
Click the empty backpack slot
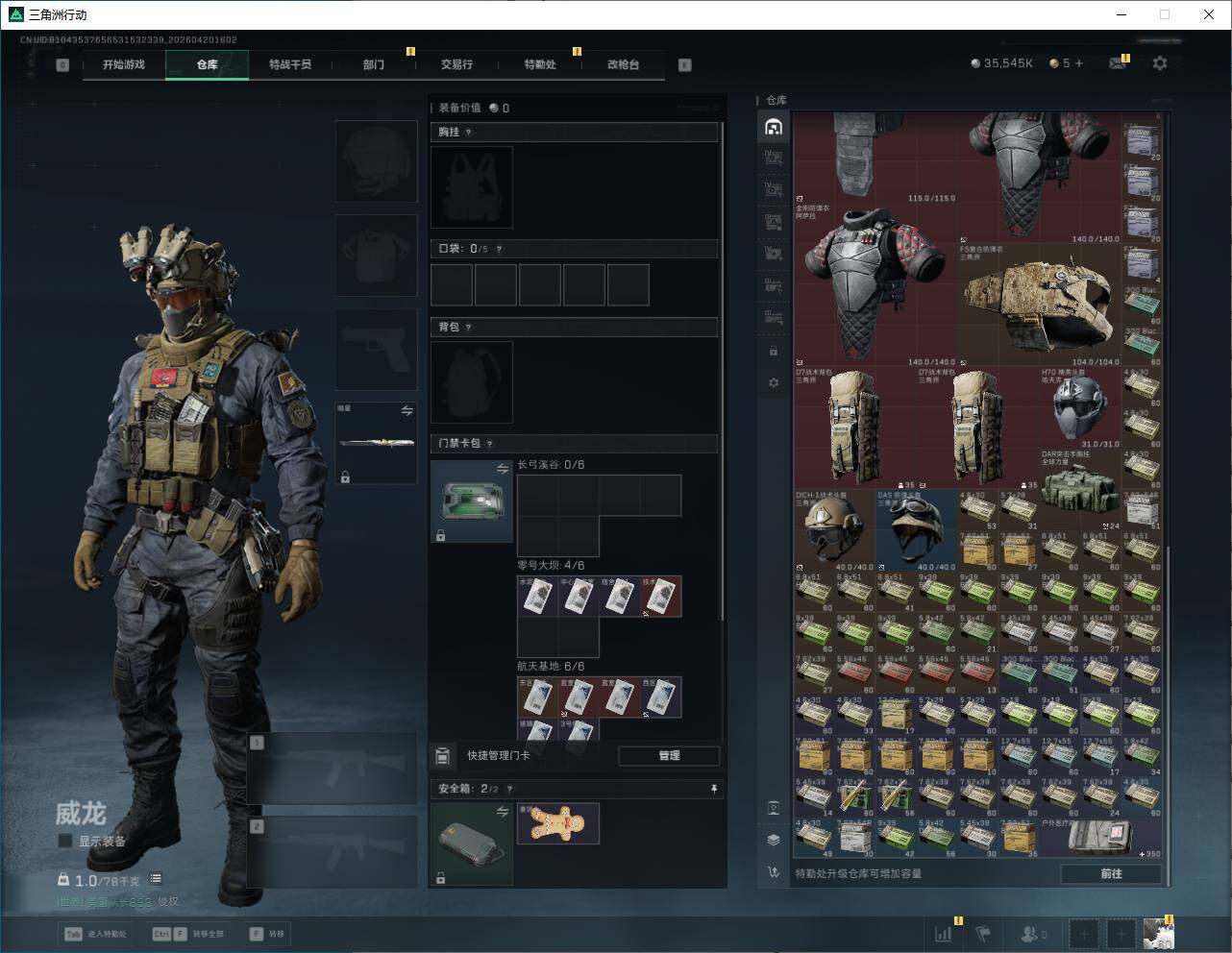coord(472,382)
